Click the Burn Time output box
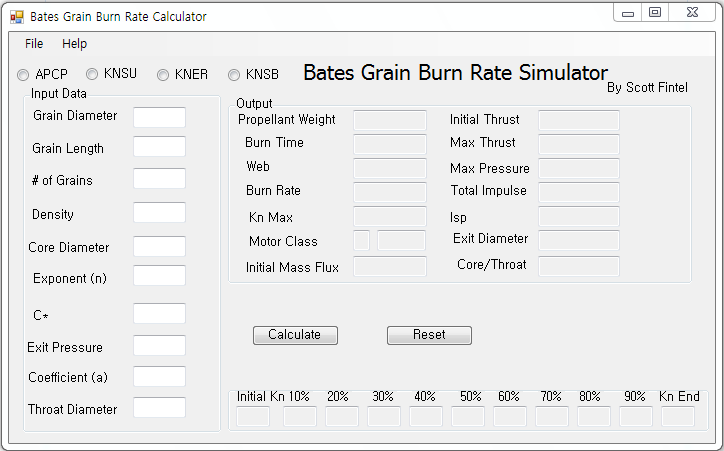This screenshot has width=724, height=451. click(390, 144)
